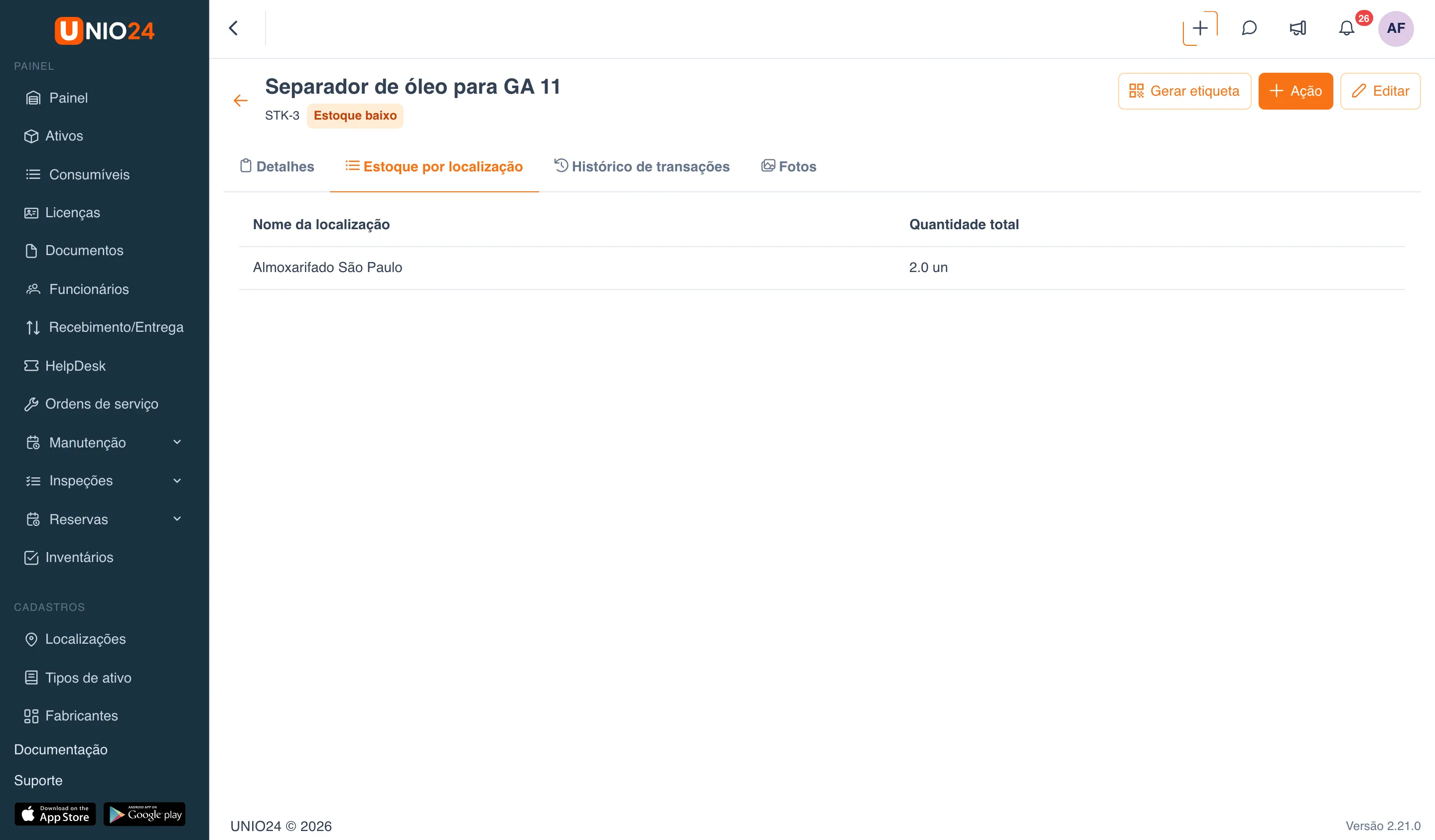
Task: Click the Editar button
Action: pyautogui.click(x=1380, y=91)
